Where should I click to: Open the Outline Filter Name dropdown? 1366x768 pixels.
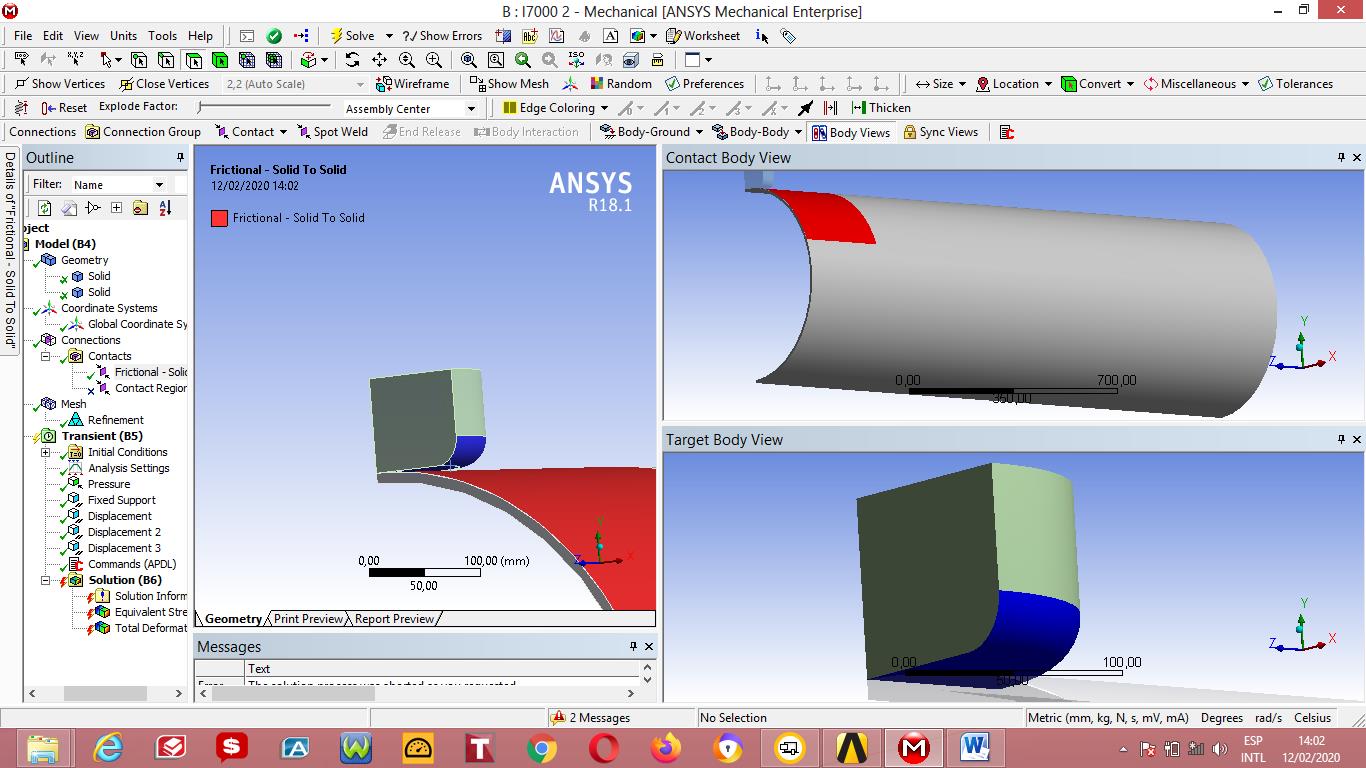[159, 185]
